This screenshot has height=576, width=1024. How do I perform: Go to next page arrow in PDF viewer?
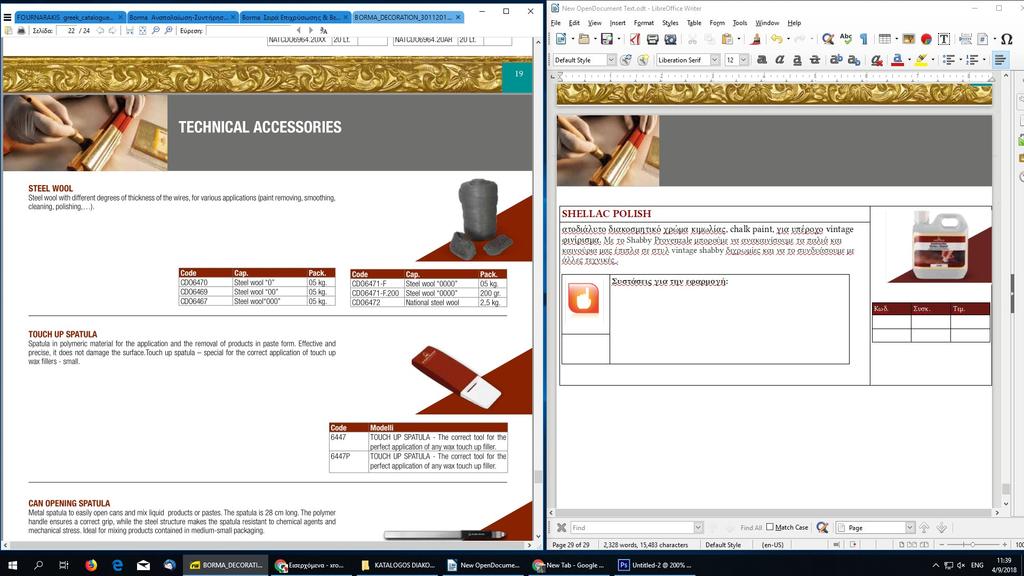(112, 31)
